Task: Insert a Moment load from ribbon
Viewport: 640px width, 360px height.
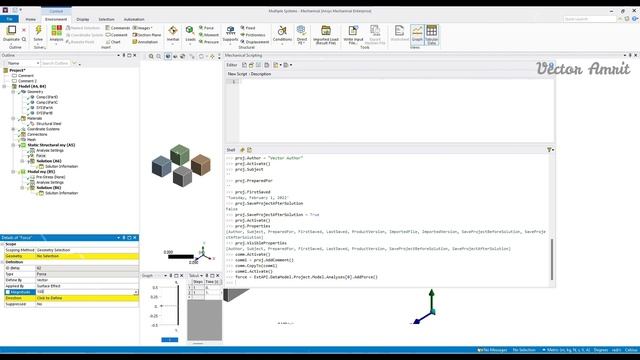Action: tap(209, 35)
